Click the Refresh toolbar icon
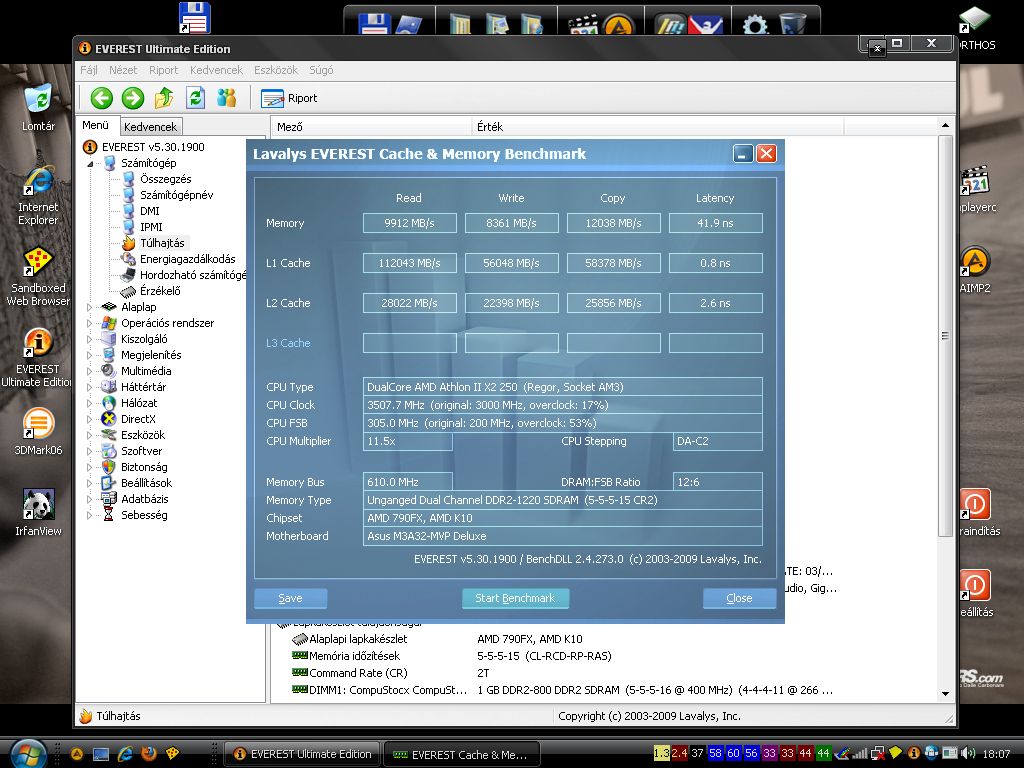The width and height of the screenshot is (1024, 768). [195, 98]
